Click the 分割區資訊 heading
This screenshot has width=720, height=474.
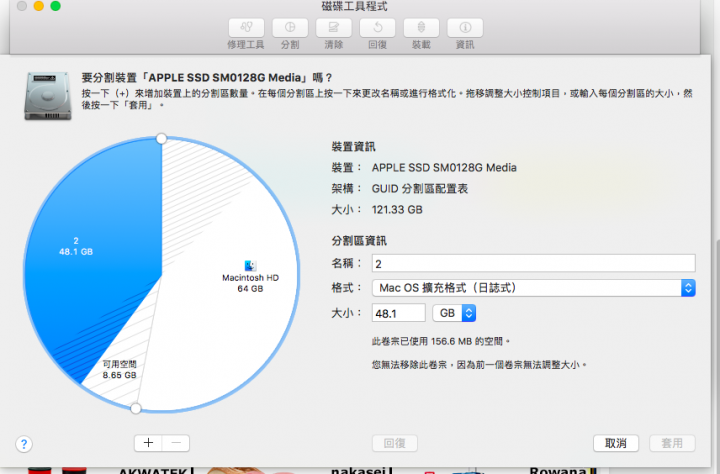359,241
